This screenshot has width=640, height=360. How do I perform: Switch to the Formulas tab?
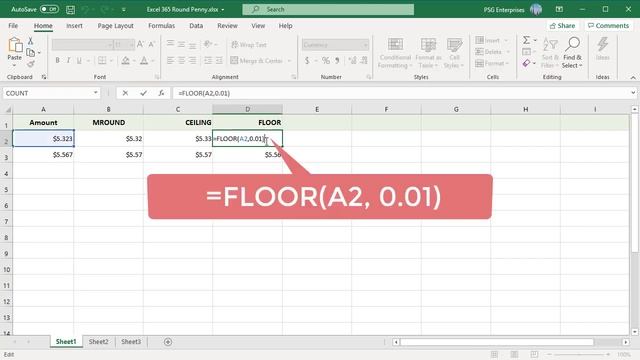pyautogui.click(x=161, y=26)
